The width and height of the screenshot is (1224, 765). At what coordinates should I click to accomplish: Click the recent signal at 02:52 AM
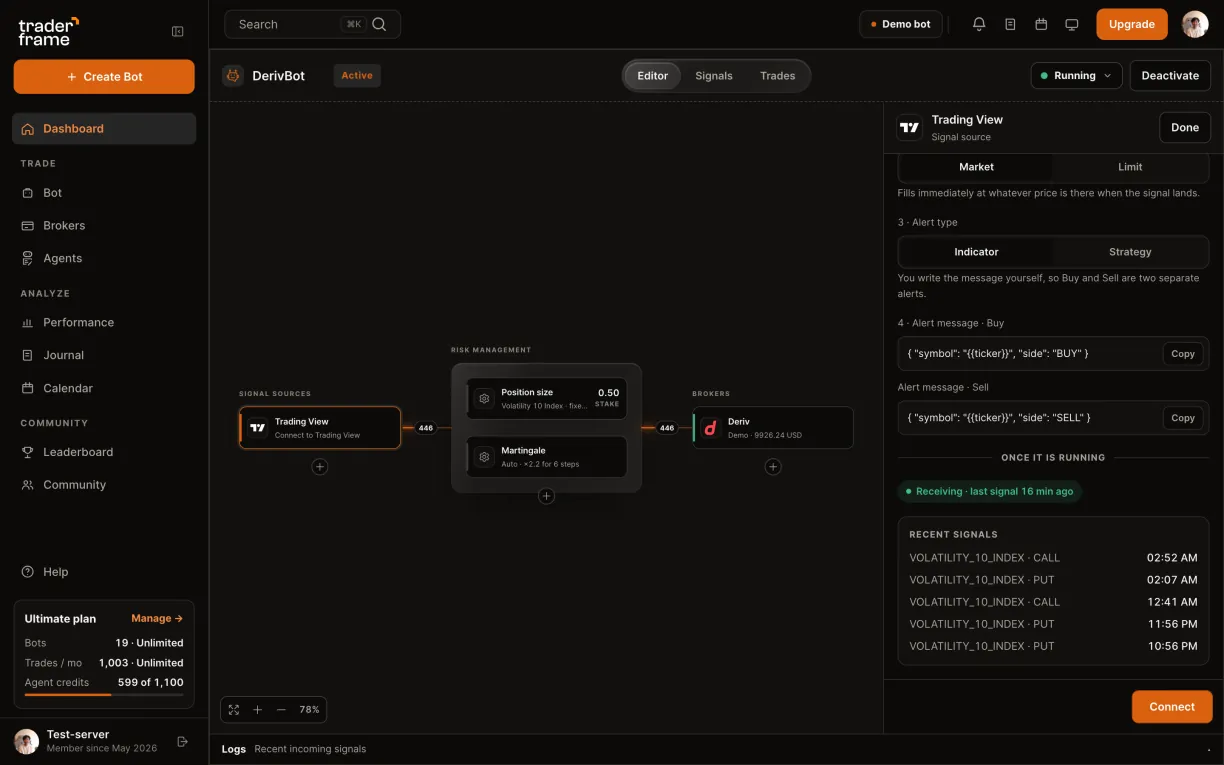pyautogui.click(x=1053, y=558)
